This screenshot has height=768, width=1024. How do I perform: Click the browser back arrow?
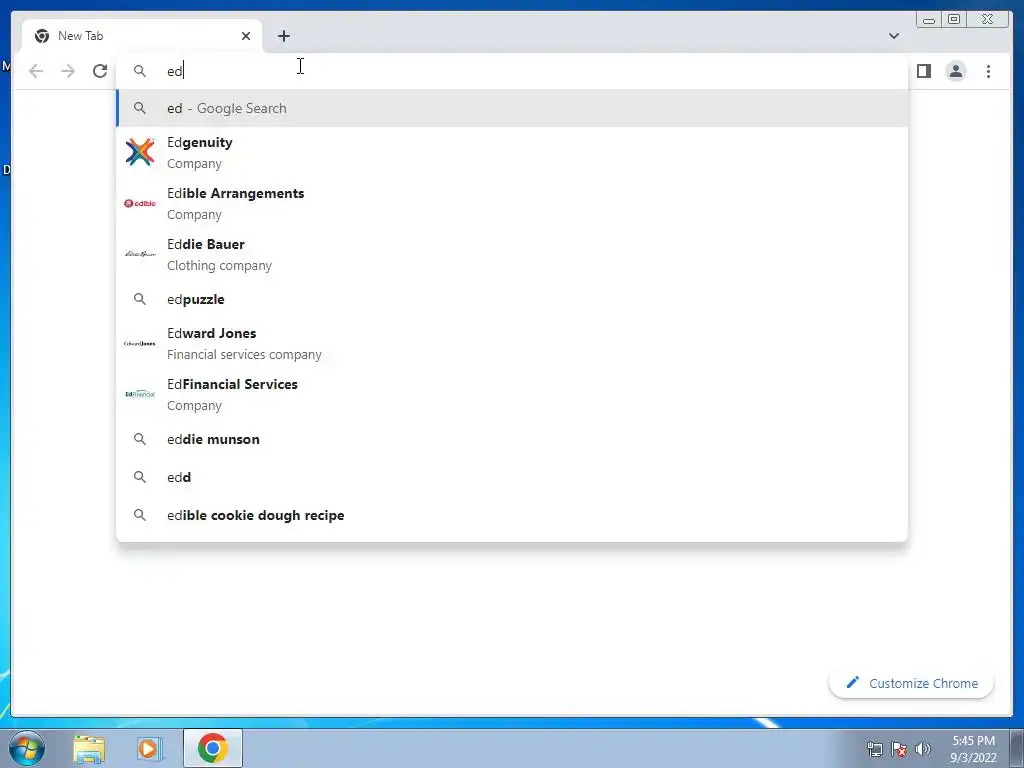[36, 71]
